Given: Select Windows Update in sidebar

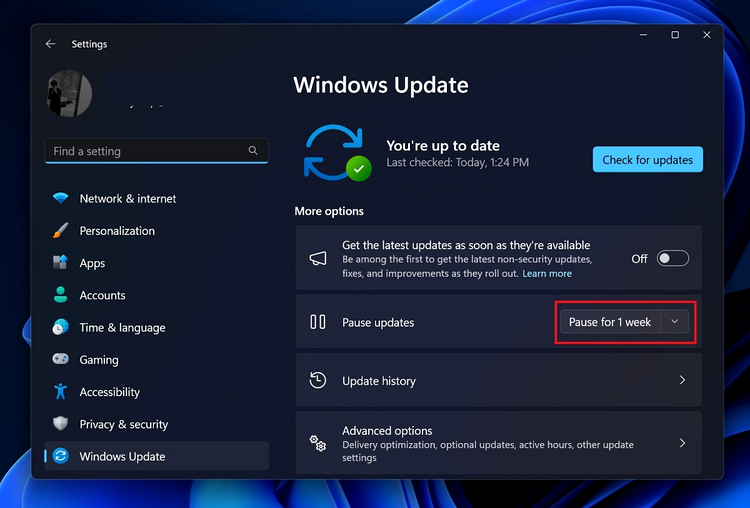Looking at the screenshot, I should point(156,456).
